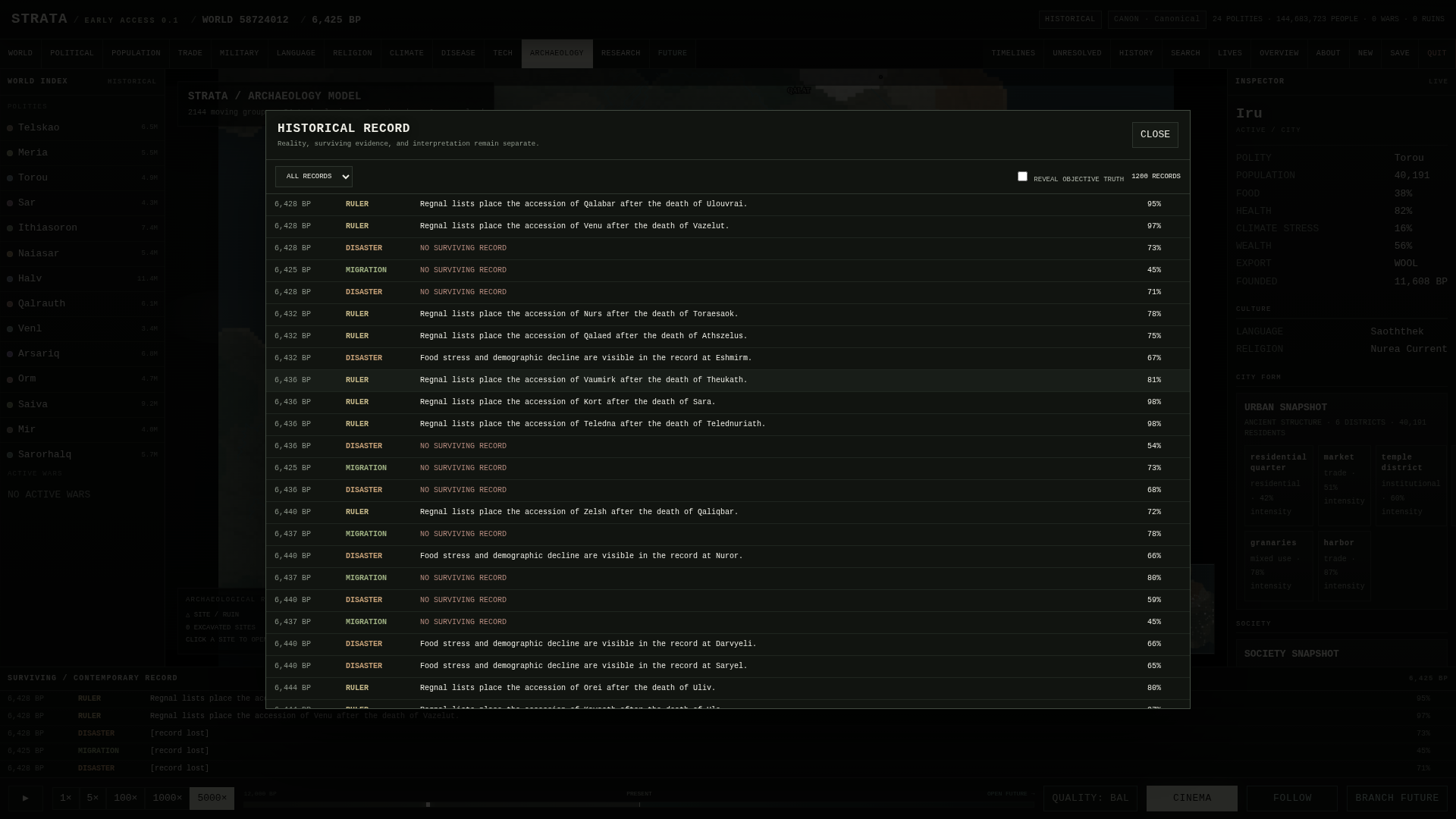Click the Orei accession record row

(727, 688)
